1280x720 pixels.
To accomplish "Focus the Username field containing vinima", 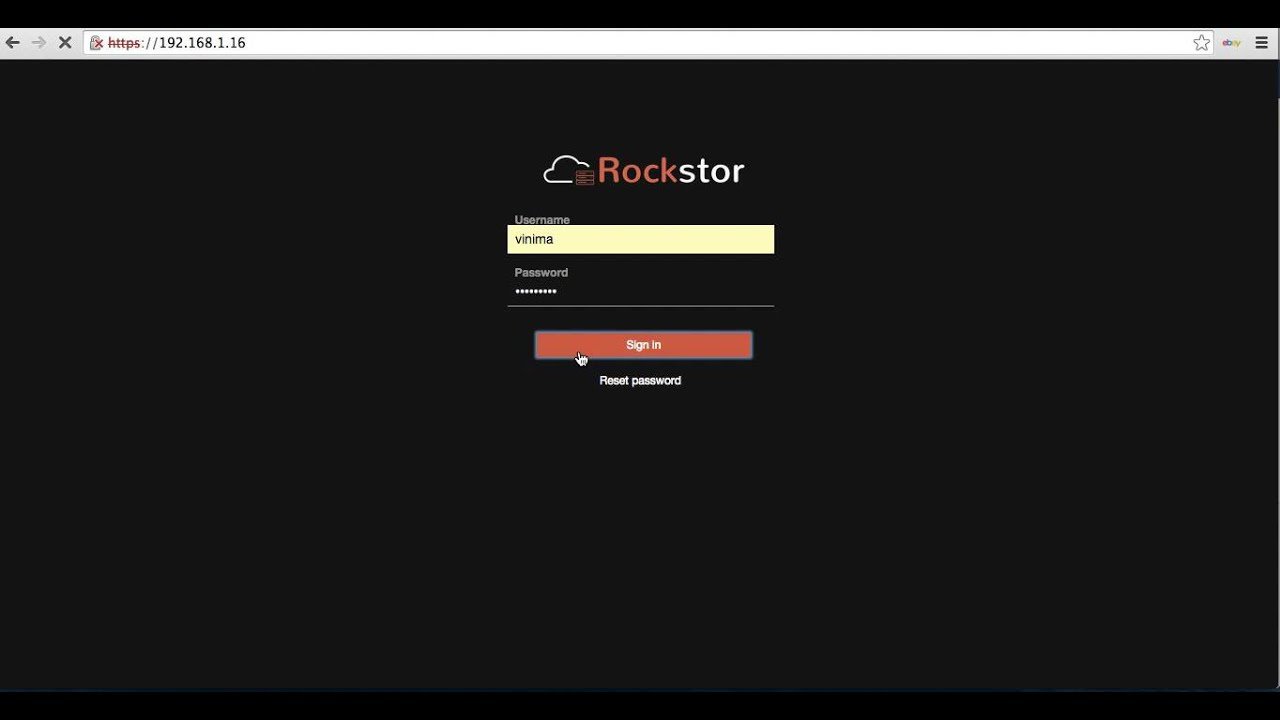I will pyautogui.click(x=641, y=240).
